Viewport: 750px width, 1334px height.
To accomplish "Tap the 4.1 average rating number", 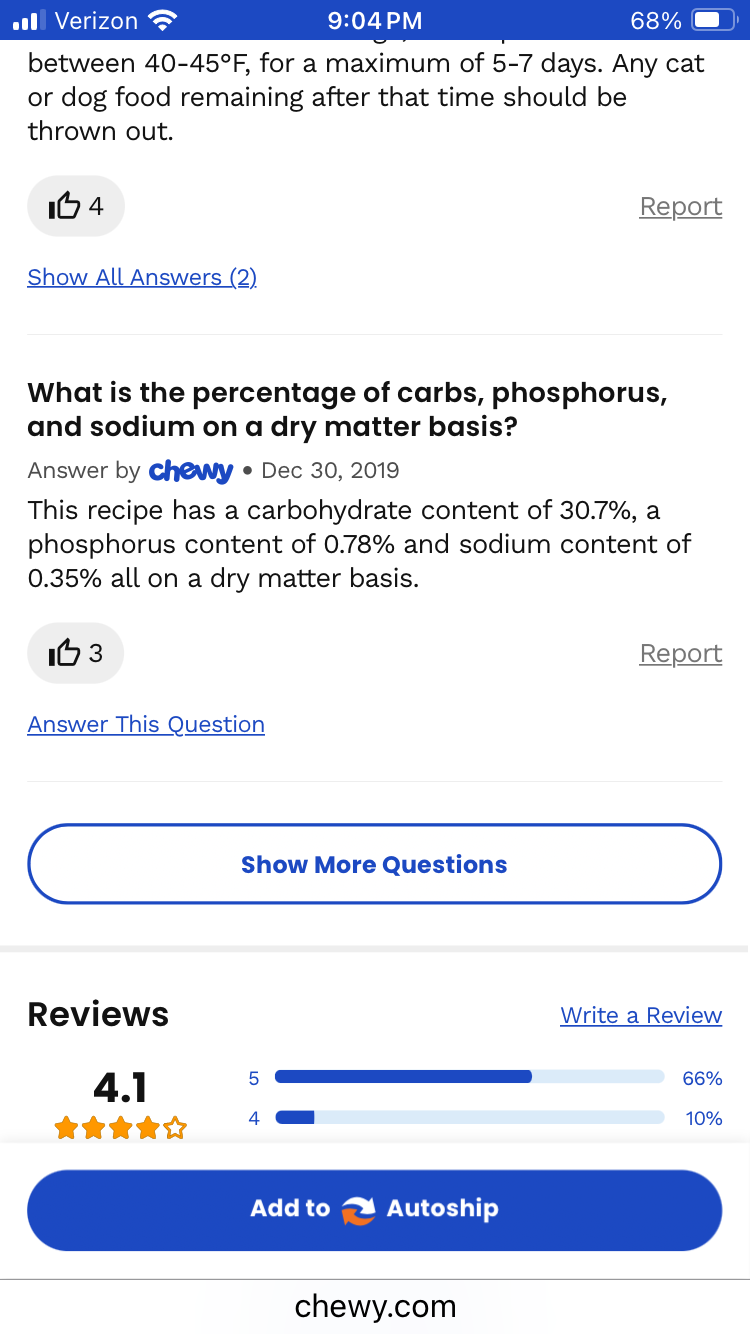I will [120, 1086].
